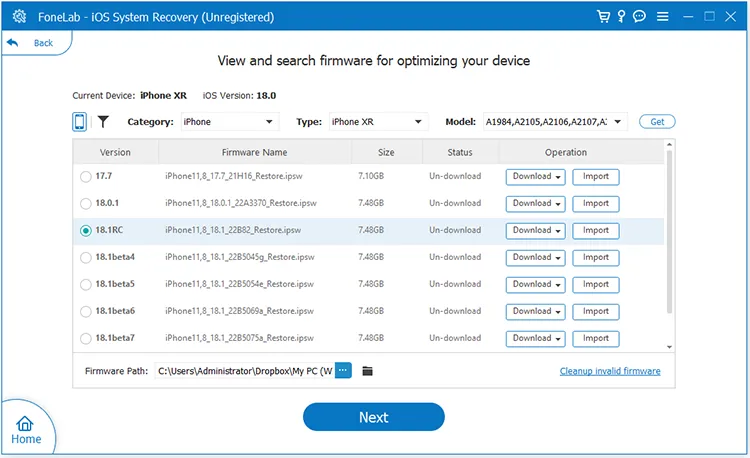Click Import for 18.0.1 firmware
The width and height of the screenshot is (750, 458).
point(596,204)
